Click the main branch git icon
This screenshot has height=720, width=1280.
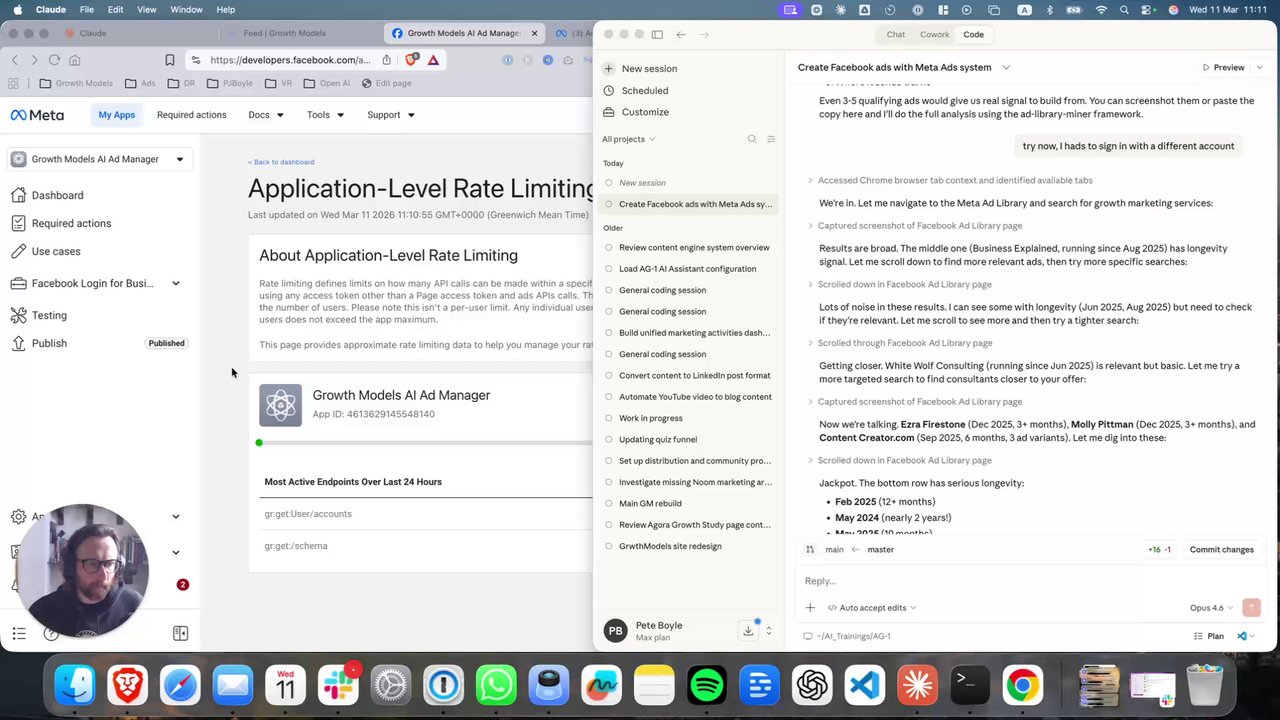(x=810, y=550)
